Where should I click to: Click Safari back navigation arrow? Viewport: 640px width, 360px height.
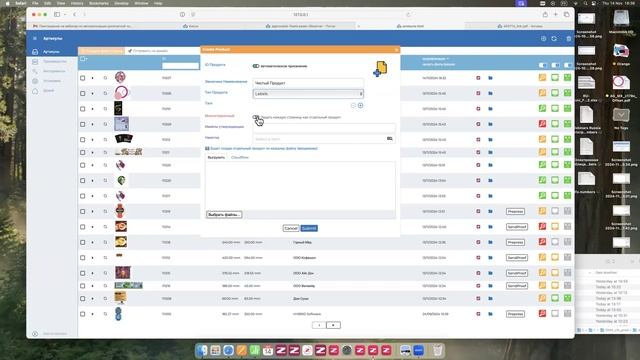tap(74, 14)
